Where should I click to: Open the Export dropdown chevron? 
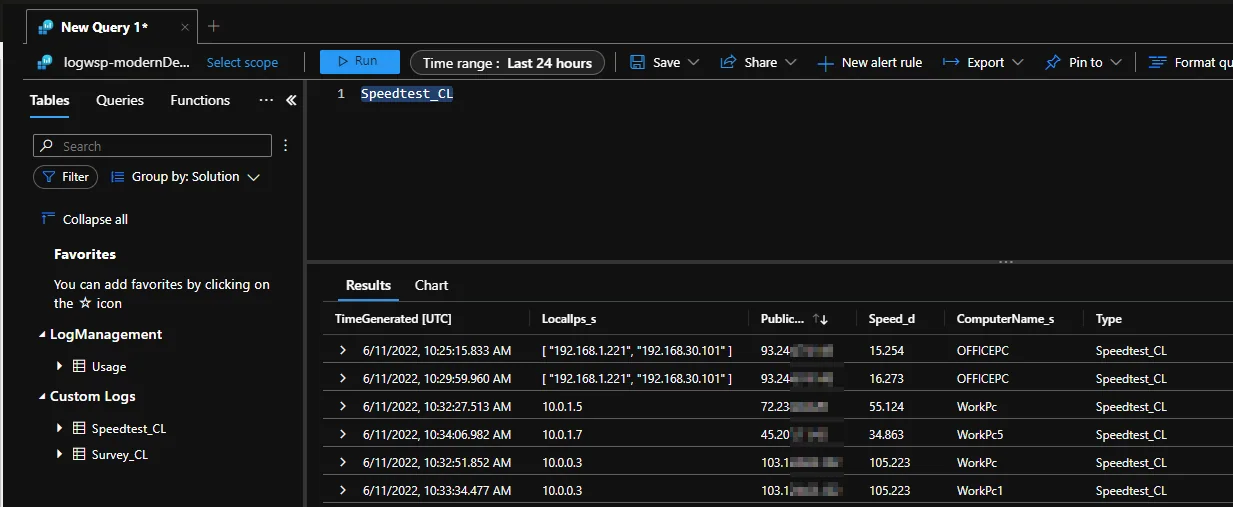point(1018,62)
